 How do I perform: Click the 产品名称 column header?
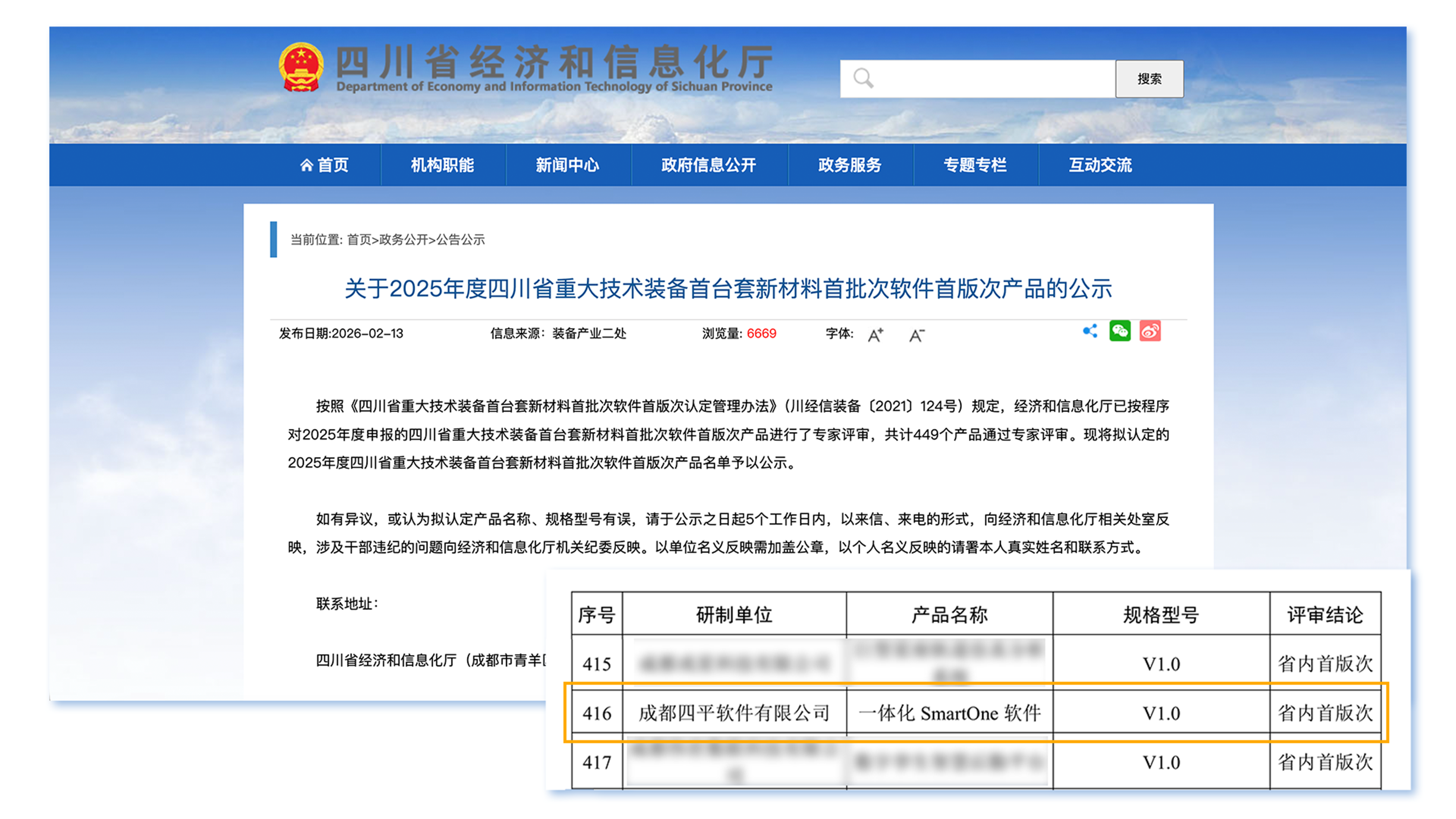pyautogui.click(x=949, y=615)
